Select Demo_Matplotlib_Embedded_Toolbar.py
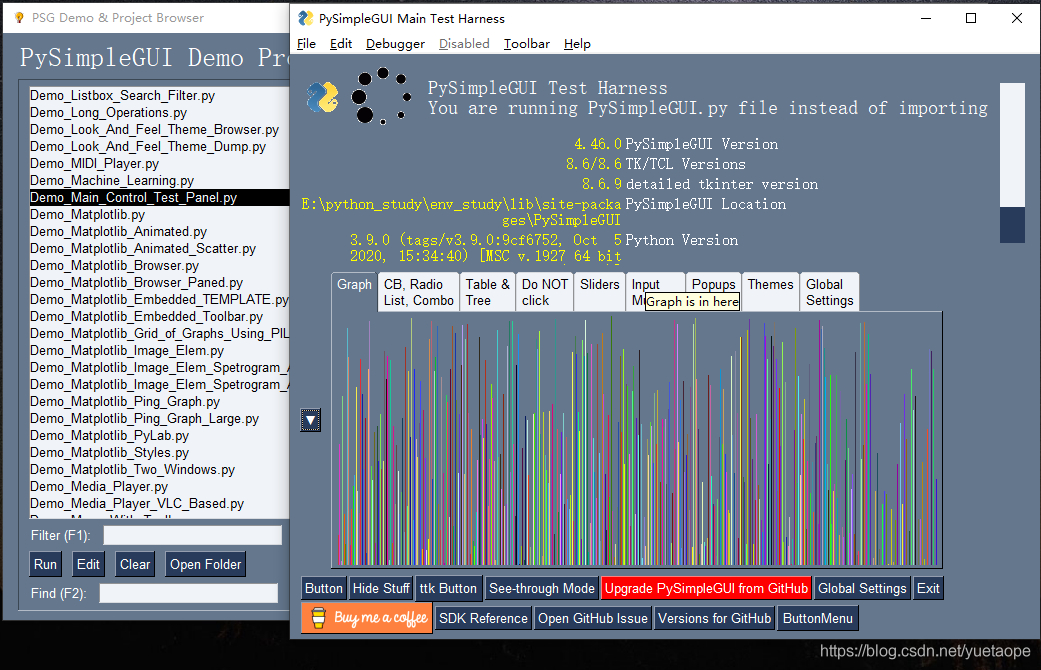The height and width of the screenshot is (670, 1041). tap(159, 317)
